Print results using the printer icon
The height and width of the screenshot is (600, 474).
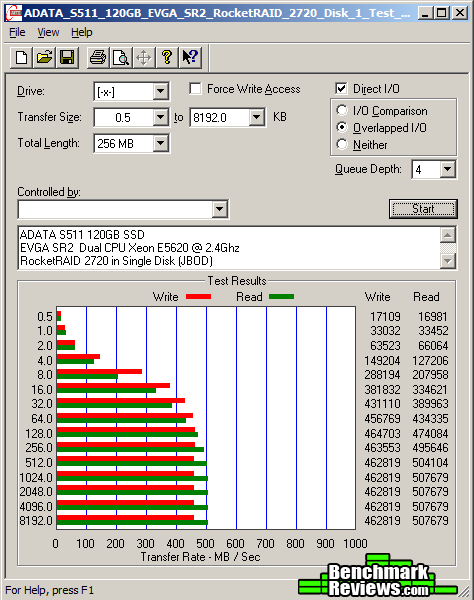click(98, 58)
